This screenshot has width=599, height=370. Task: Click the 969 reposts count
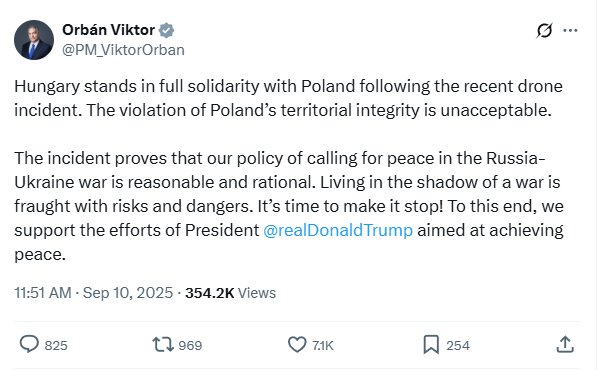(190, 346)
